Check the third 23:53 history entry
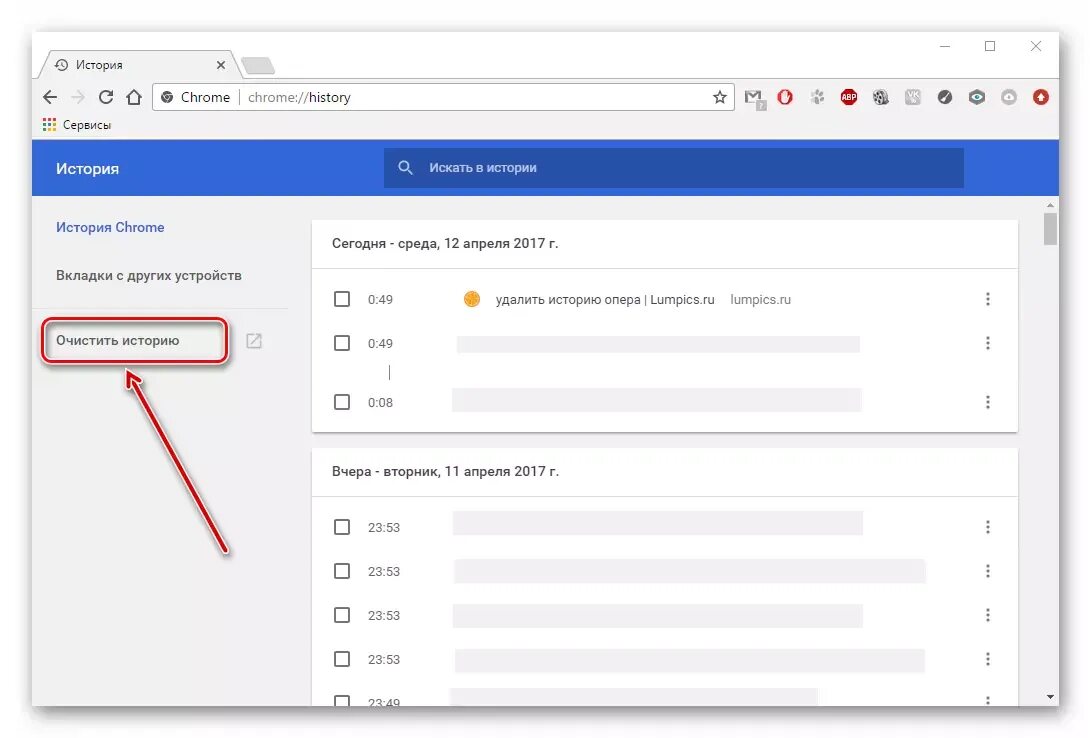Viewport: 1091px width, 738px height. [342, 615]
